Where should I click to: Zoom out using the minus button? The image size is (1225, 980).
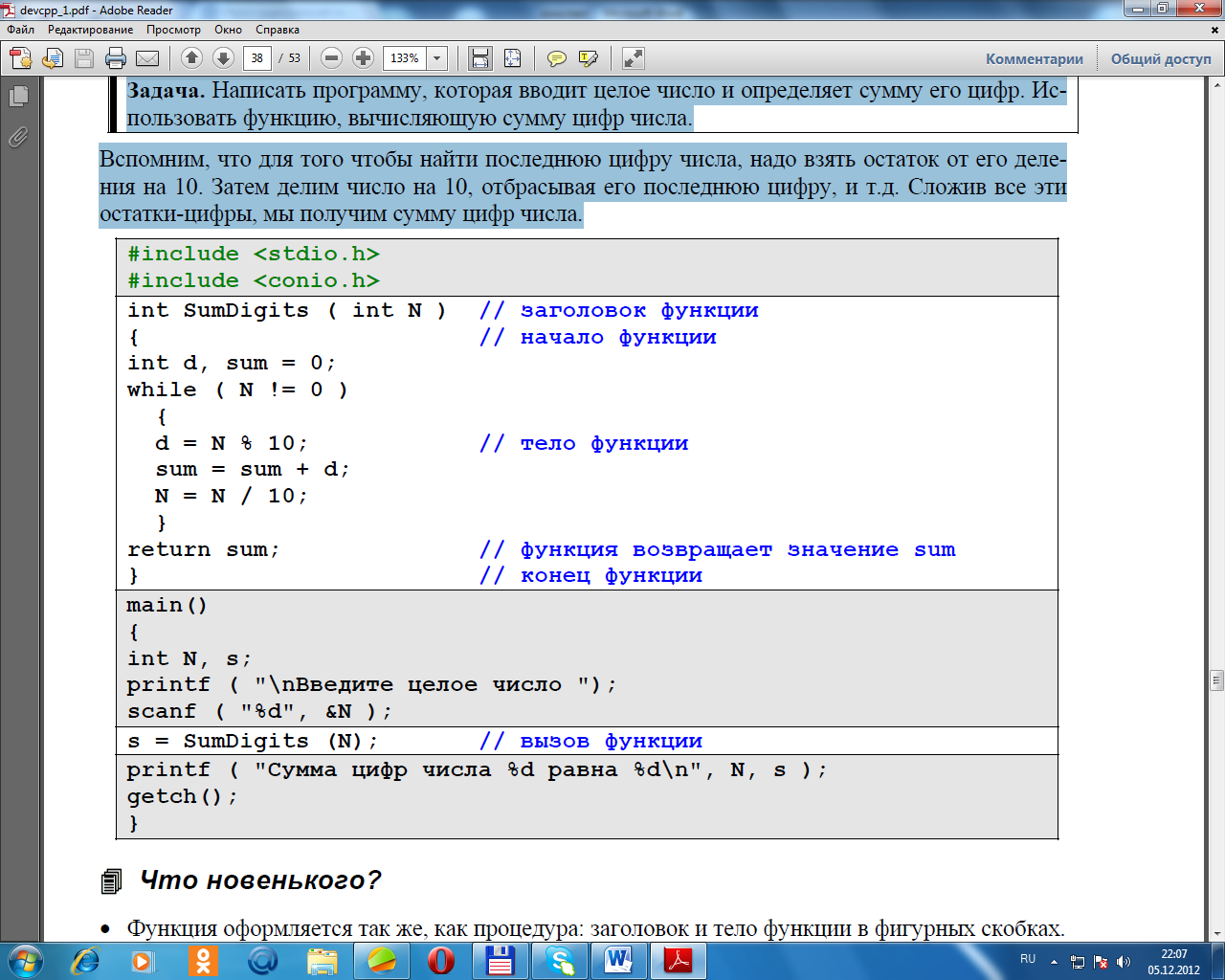(x=331, y=58)
